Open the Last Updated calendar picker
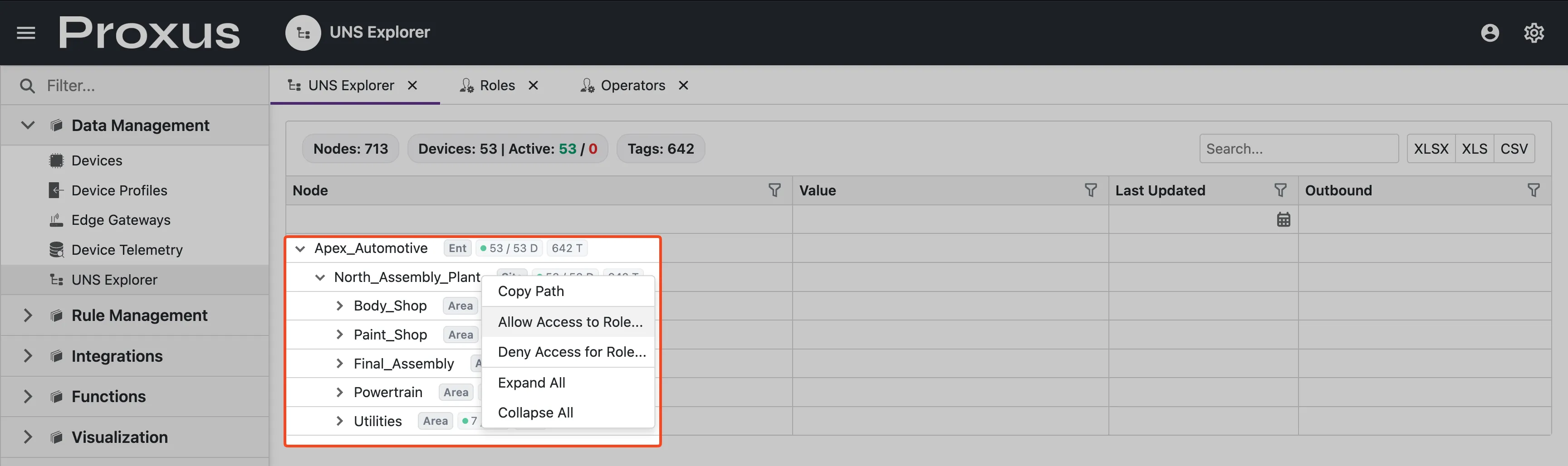The width and height of the screenshot is (1568, 466). pos(1283,219)
